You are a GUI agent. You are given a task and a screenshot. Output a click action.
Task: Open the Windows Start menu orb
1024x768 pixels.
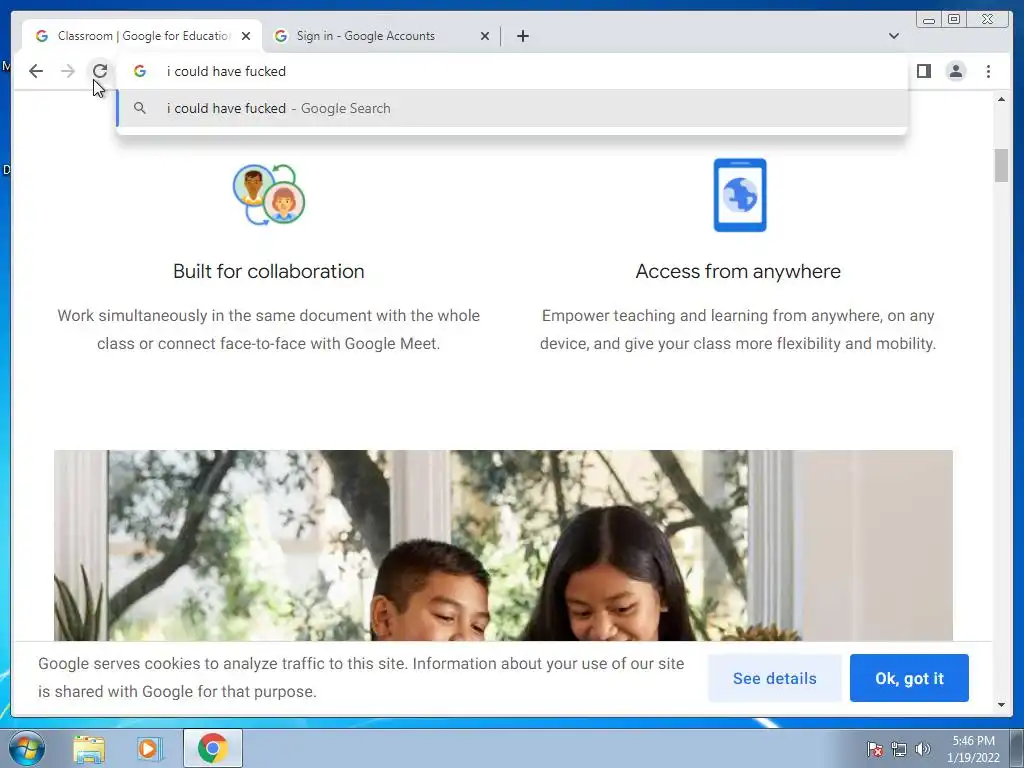[x=26, y=748]
